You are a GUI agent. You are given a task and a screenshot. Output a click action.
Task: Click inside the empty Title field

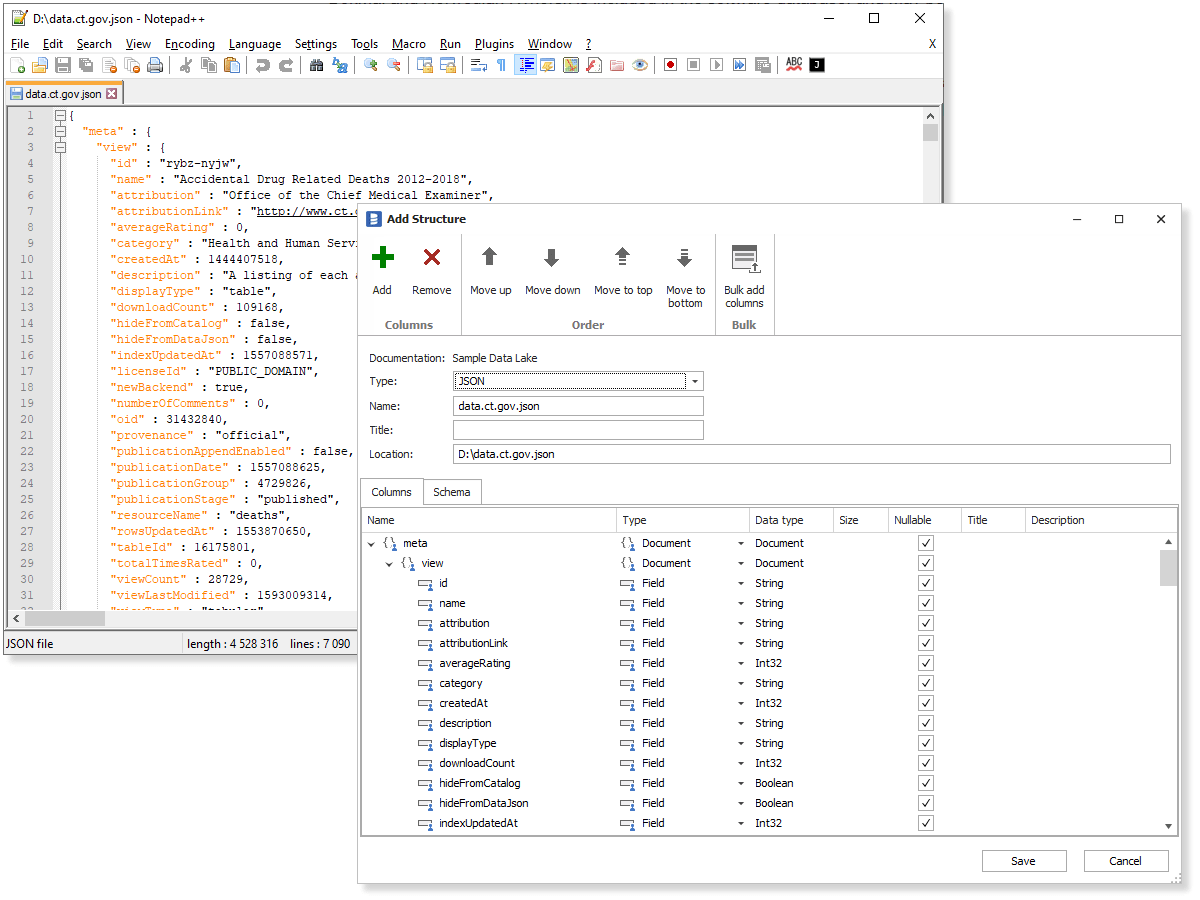click(x=578, y=429)
